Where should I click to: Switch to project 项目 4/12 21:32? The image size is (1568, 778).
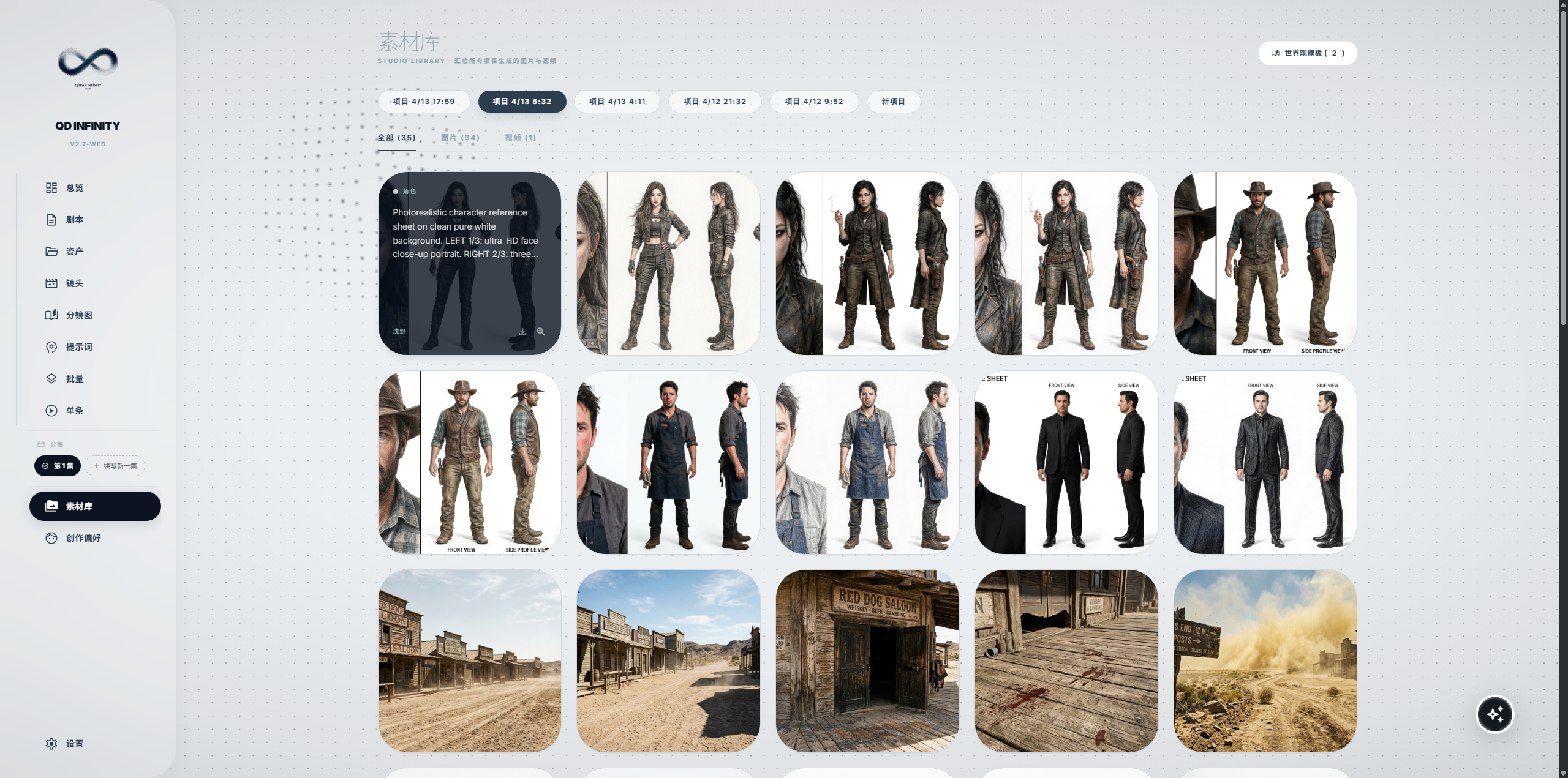[x=715, y=102]
